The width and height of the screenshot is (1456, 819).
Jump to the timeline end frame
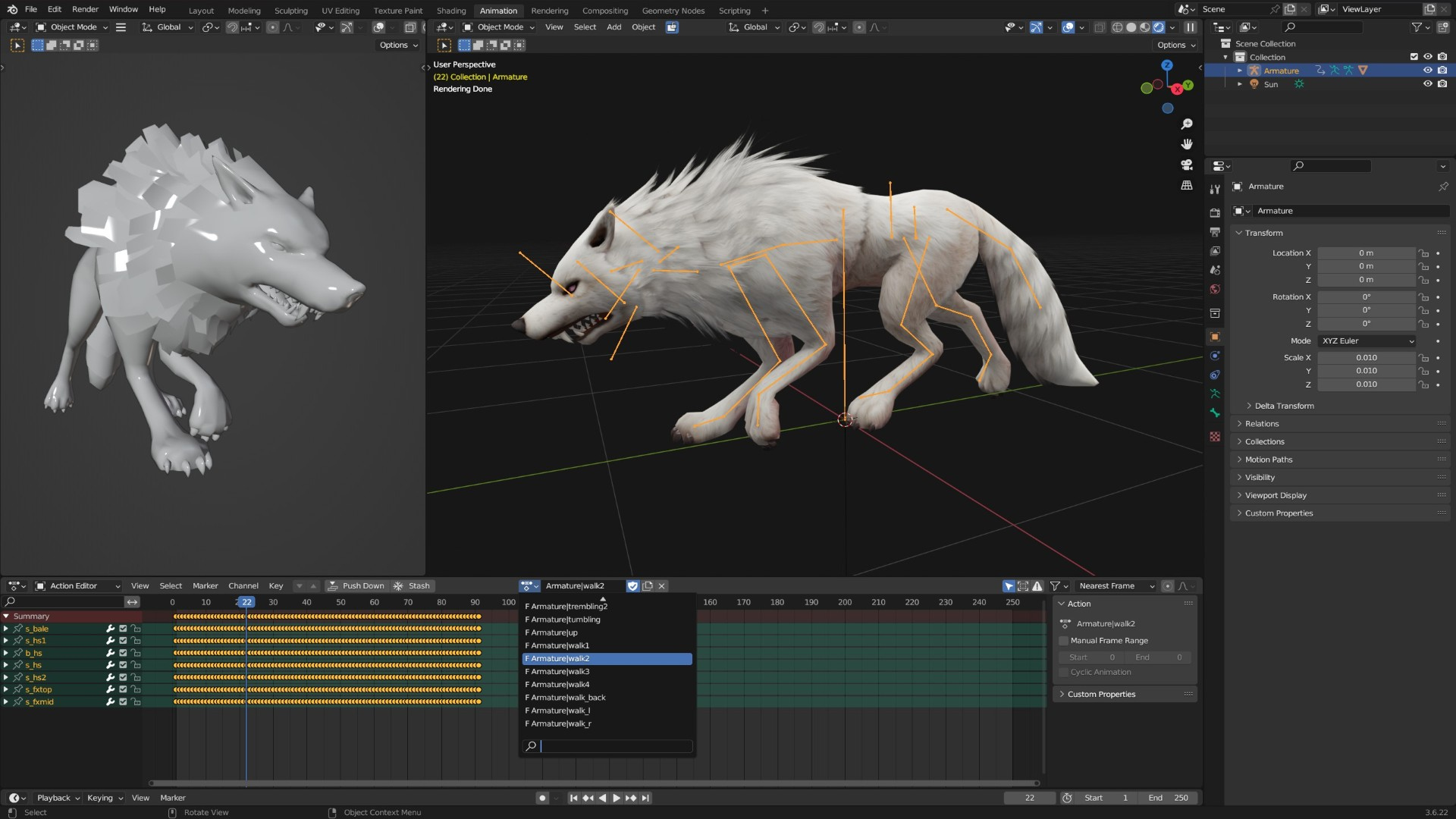point(645,798)
